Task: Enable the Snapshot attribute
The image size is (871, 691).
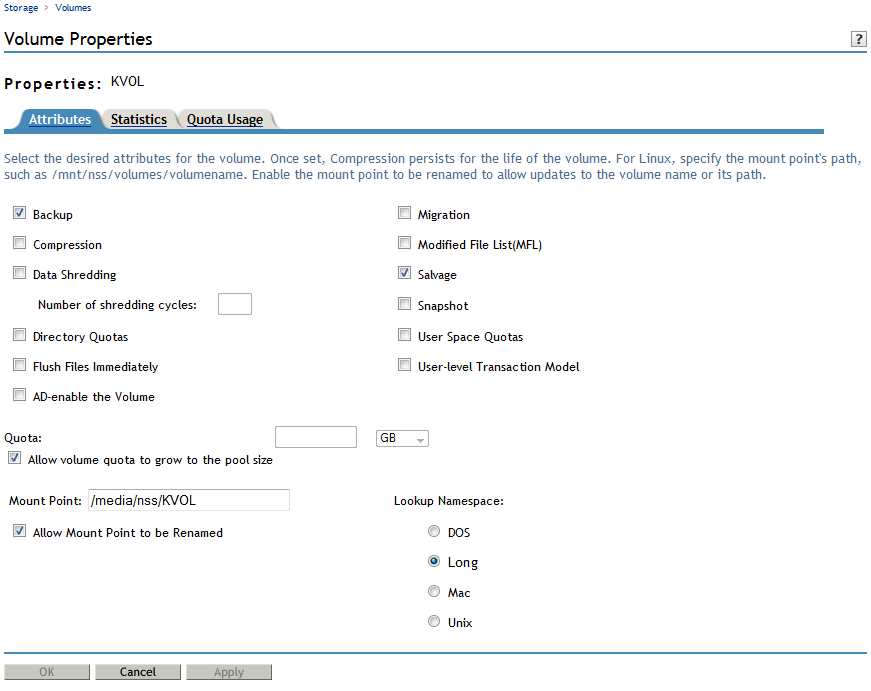Action: pyautogui.click(x=404, y=303)
